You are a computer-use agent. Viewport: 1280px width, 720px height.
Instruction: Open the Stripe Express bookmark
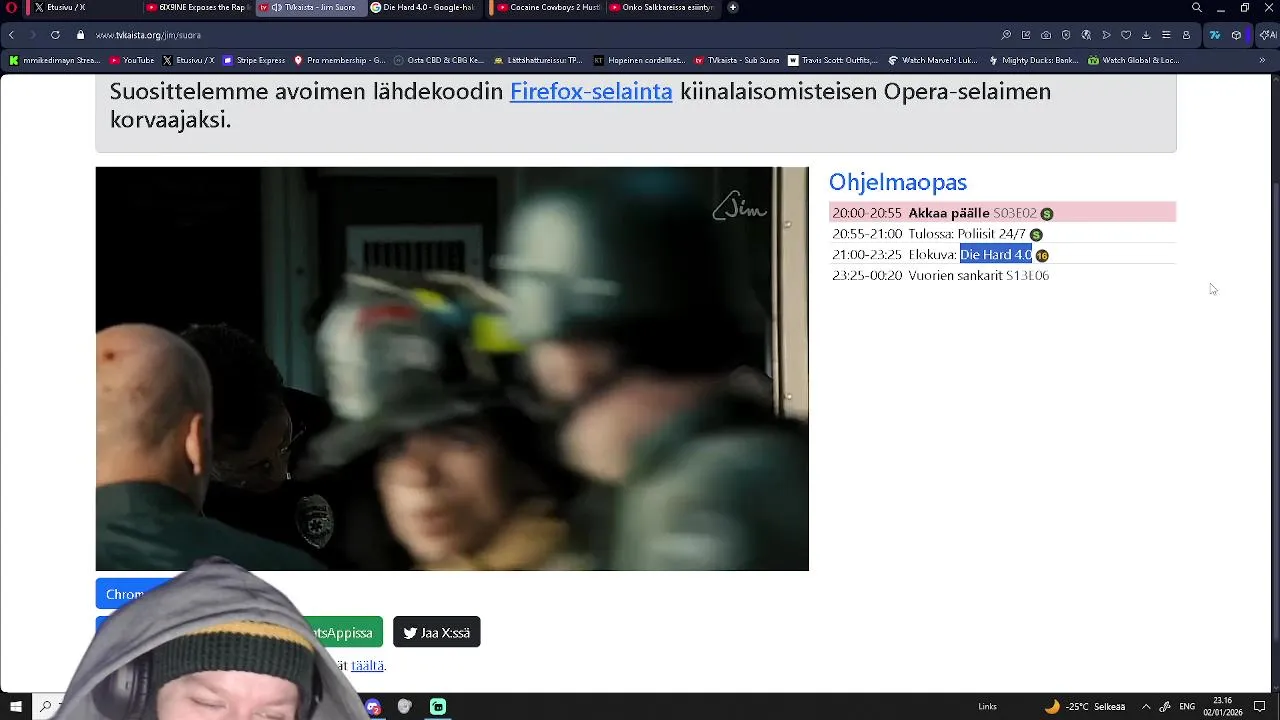pos(254,60)
